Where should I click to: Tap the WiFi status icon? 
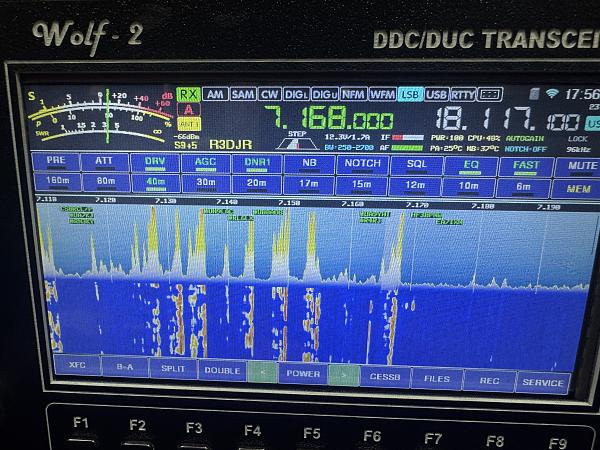coord(551,93)
